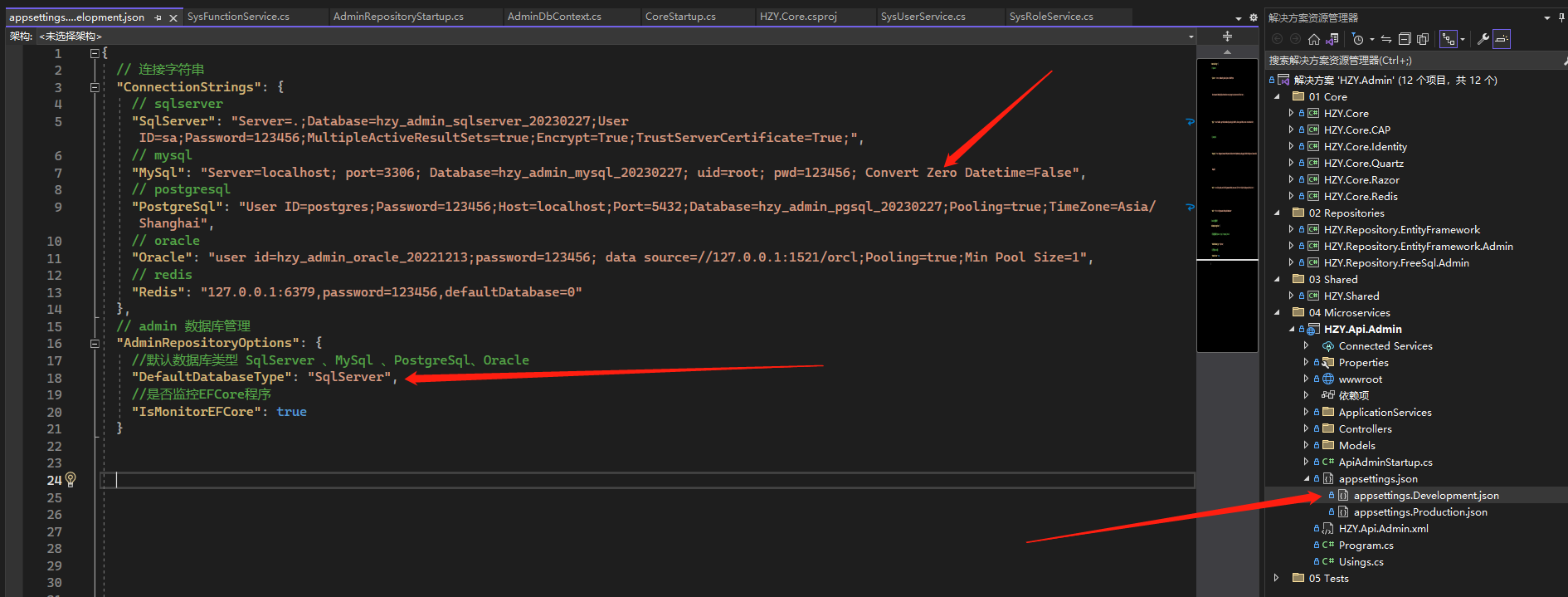The width and height of the screenshot is (1568, 597).
Task: Switch to the SysFunctionService.cs tab
Action: (x=238, y=17)
